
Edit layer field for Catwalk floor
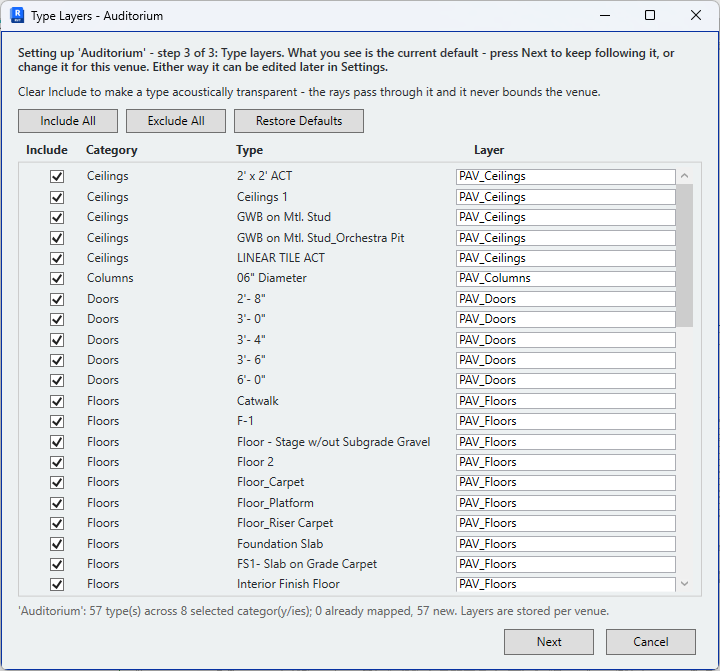(566, 401)
